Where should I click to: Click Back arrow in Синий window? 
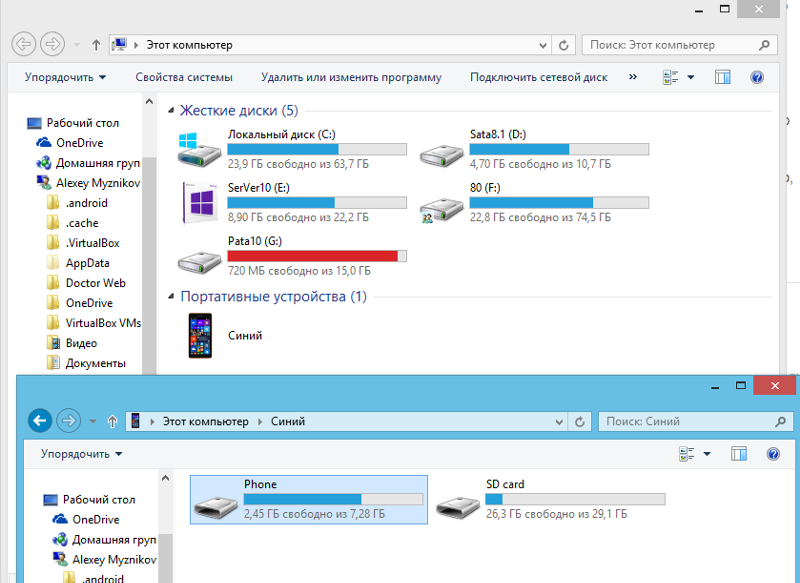pos(40,421)
